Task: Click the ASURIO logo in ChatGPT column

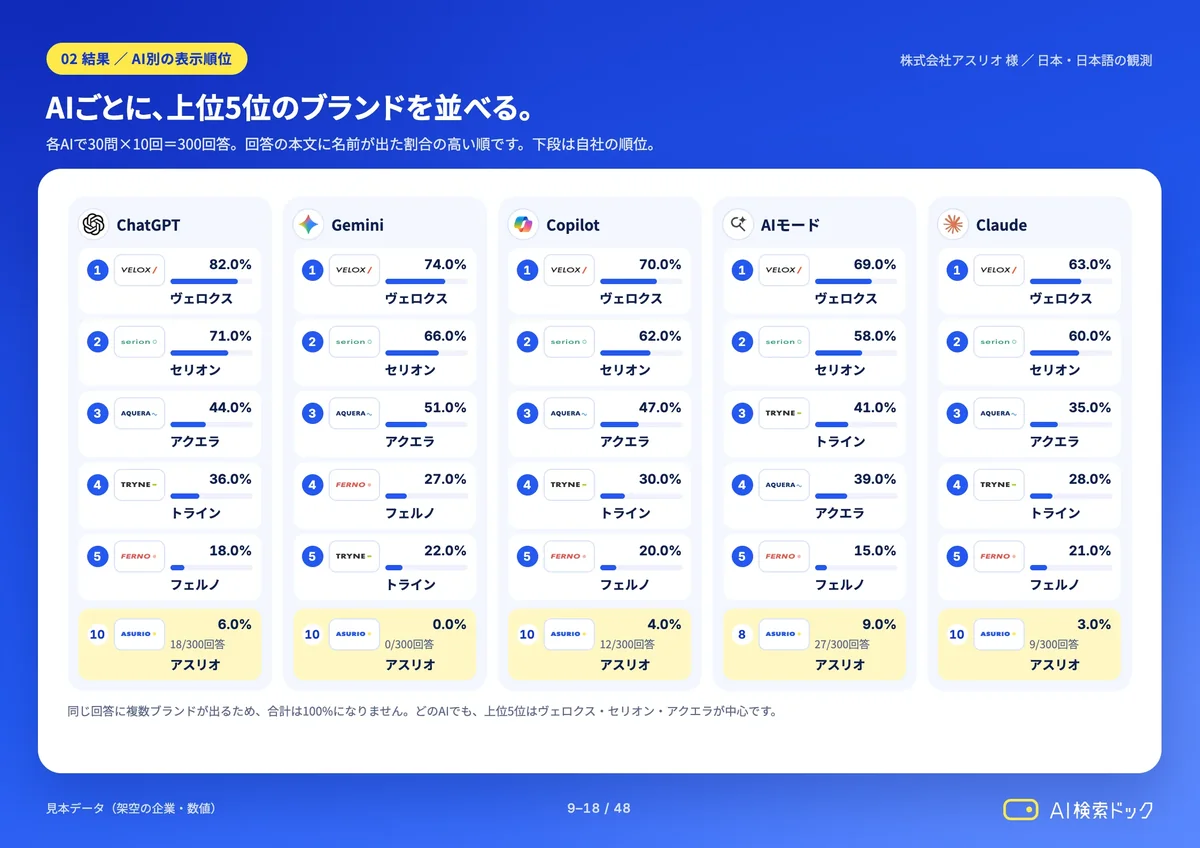Action: coord(139,634)
